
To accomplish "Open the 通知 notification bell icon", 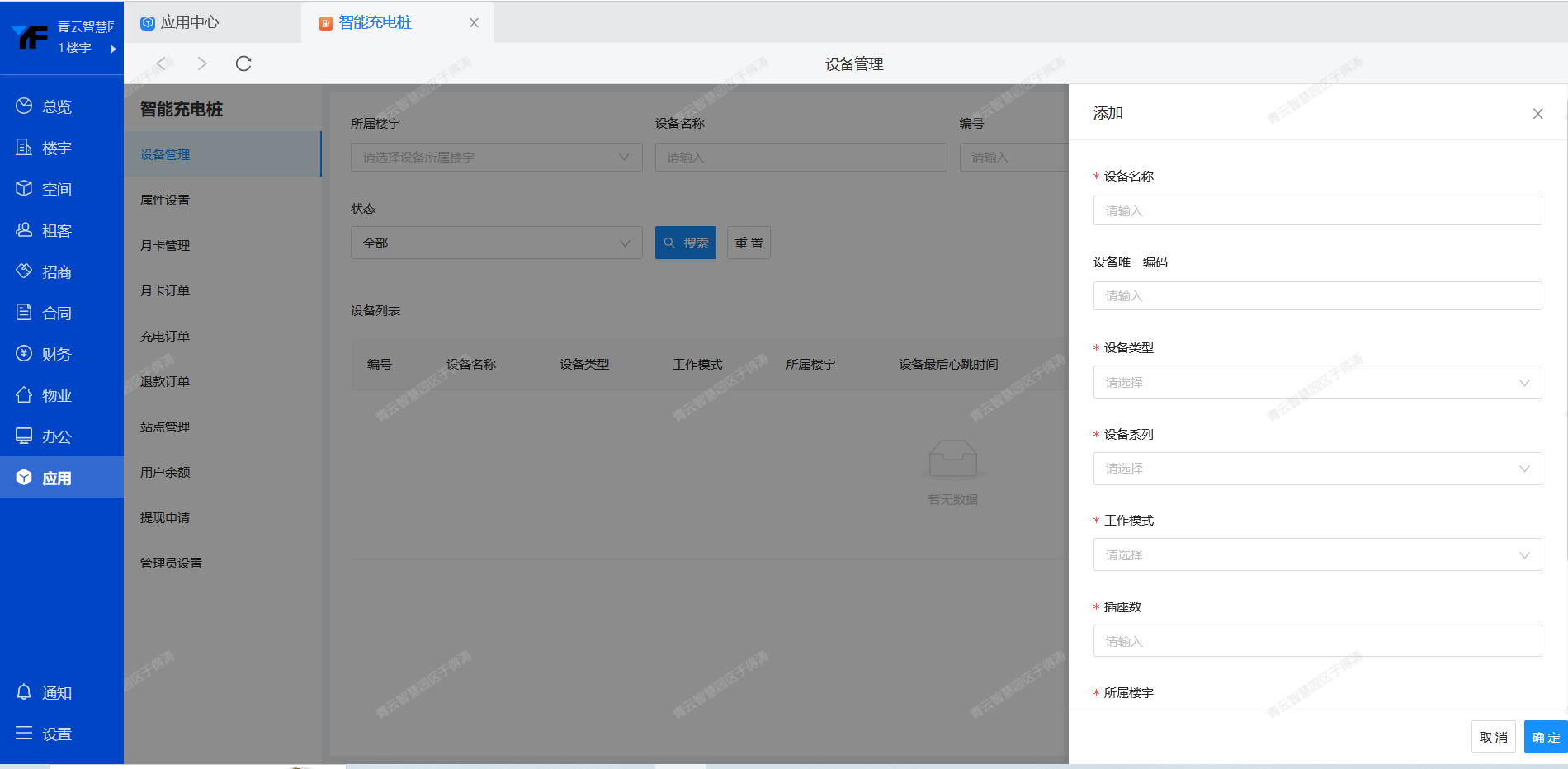I will pyautogui.click(x=24, y=691).
